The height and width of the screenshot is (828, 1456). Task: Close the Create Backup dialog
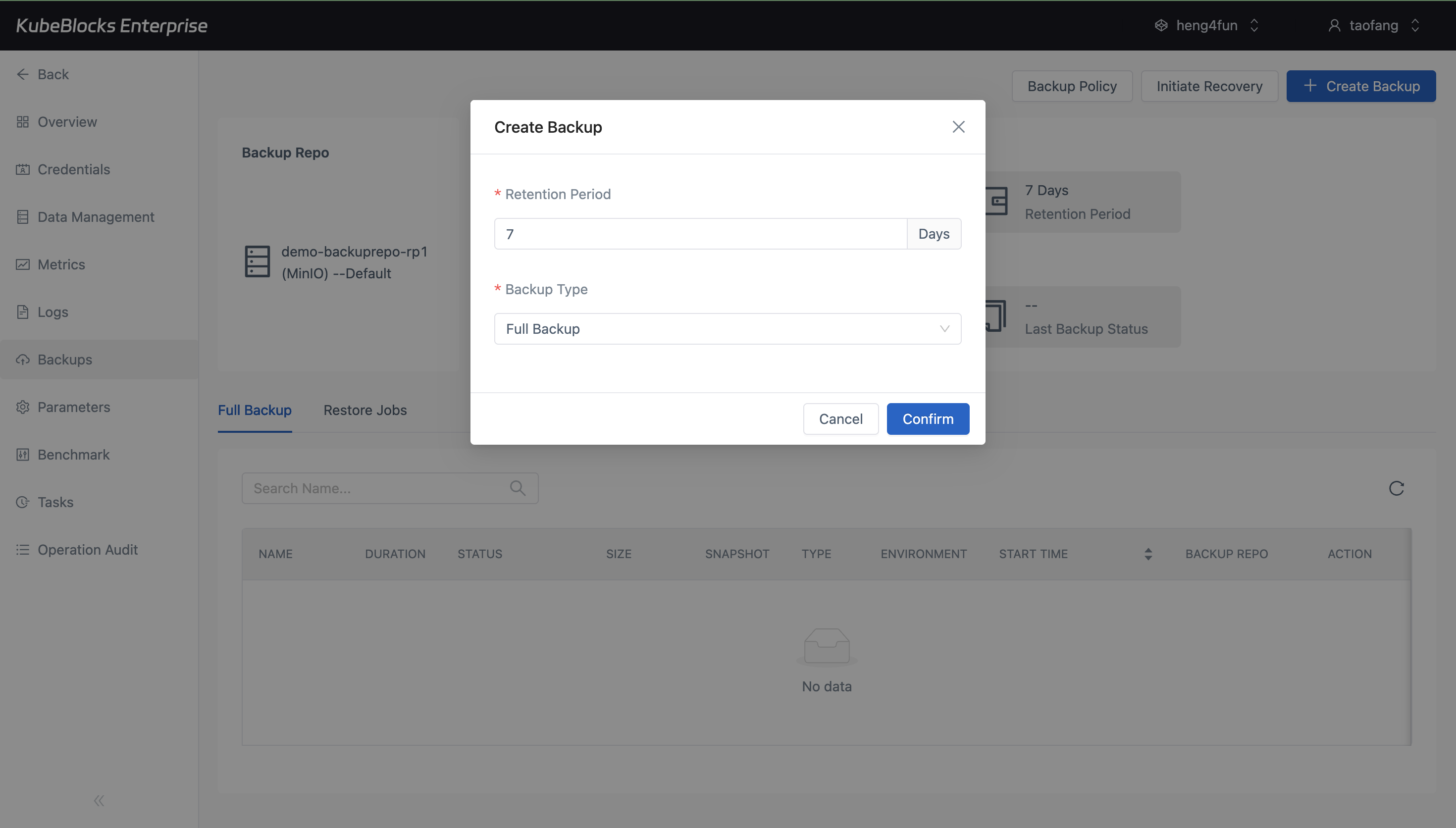958,127
